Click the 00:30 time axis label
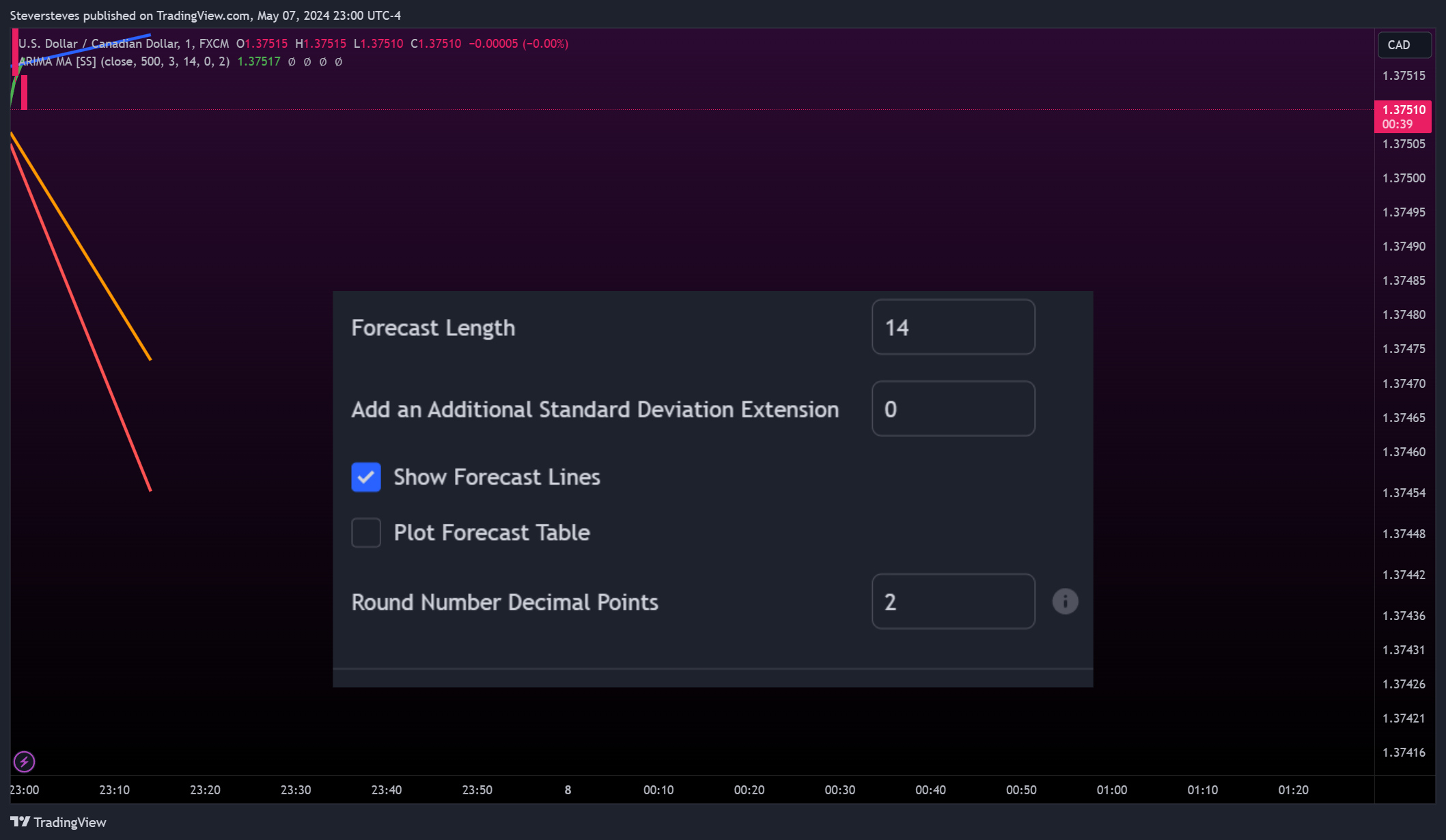 click(x=839, y=790)
